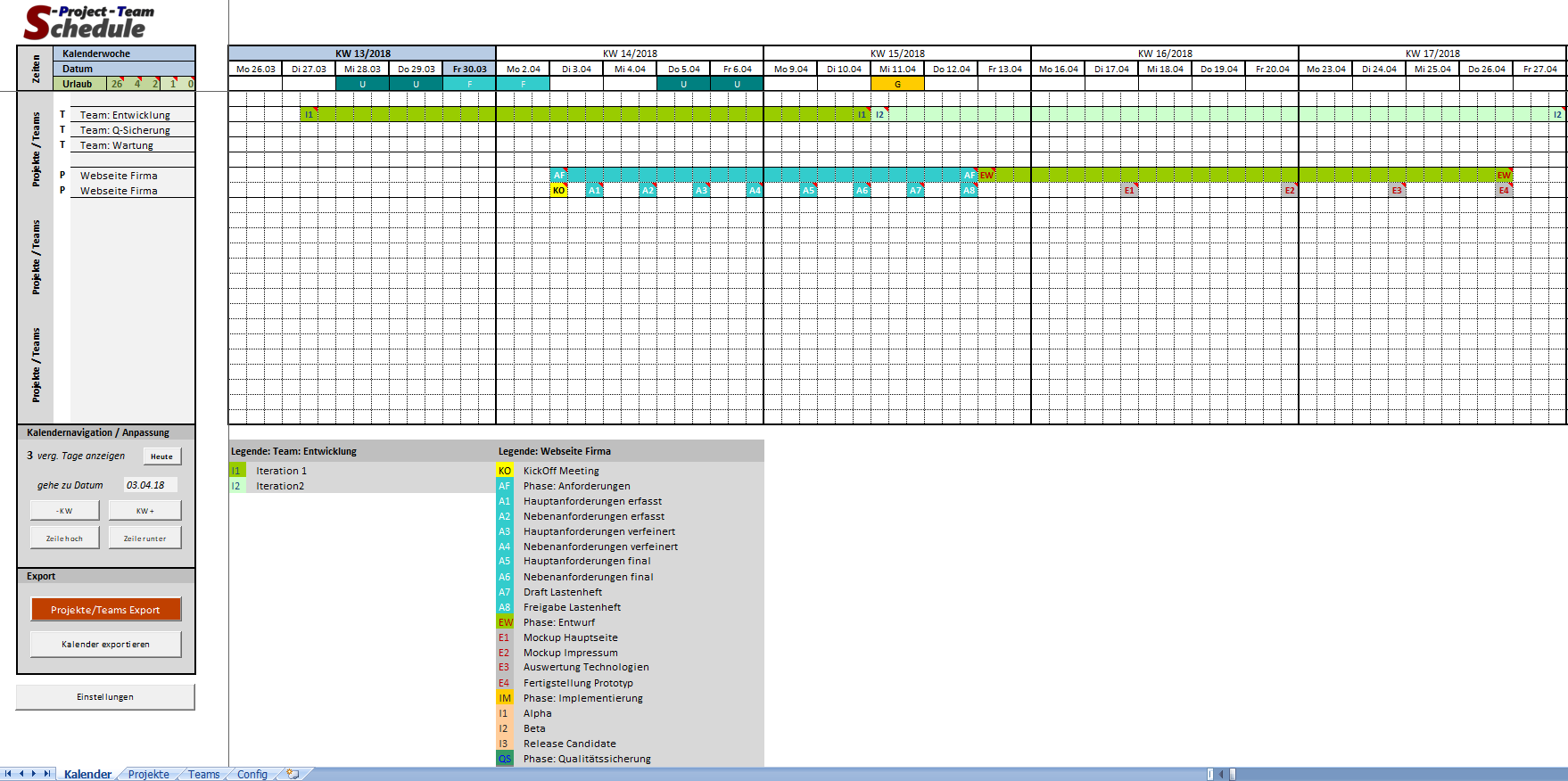Open the Projekte sheet tab

[148, 774]
